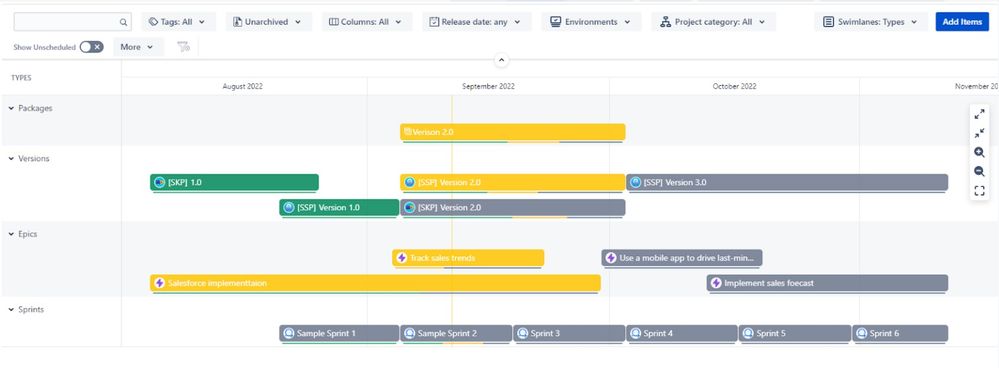This screenshot has width=999, height=368.
Task: Click the Salesforce implementation epic icon
Action: [x=159, y=283]
